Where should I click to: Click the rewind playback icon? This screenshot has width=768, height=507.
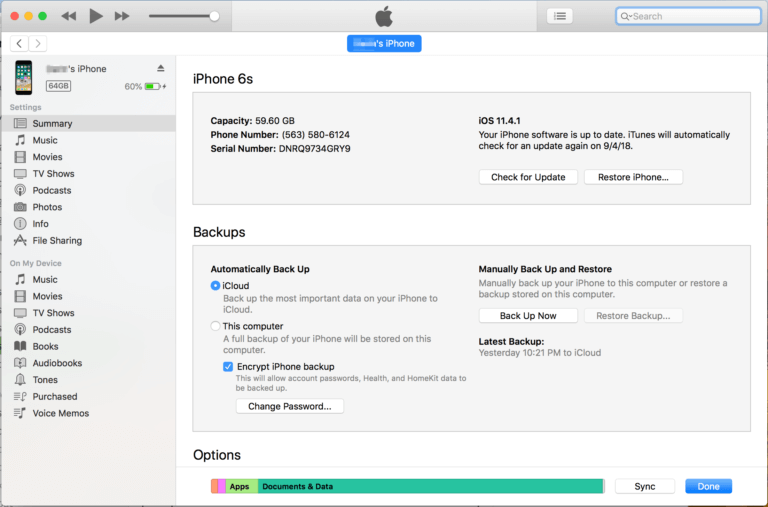(x=69, y=16)
